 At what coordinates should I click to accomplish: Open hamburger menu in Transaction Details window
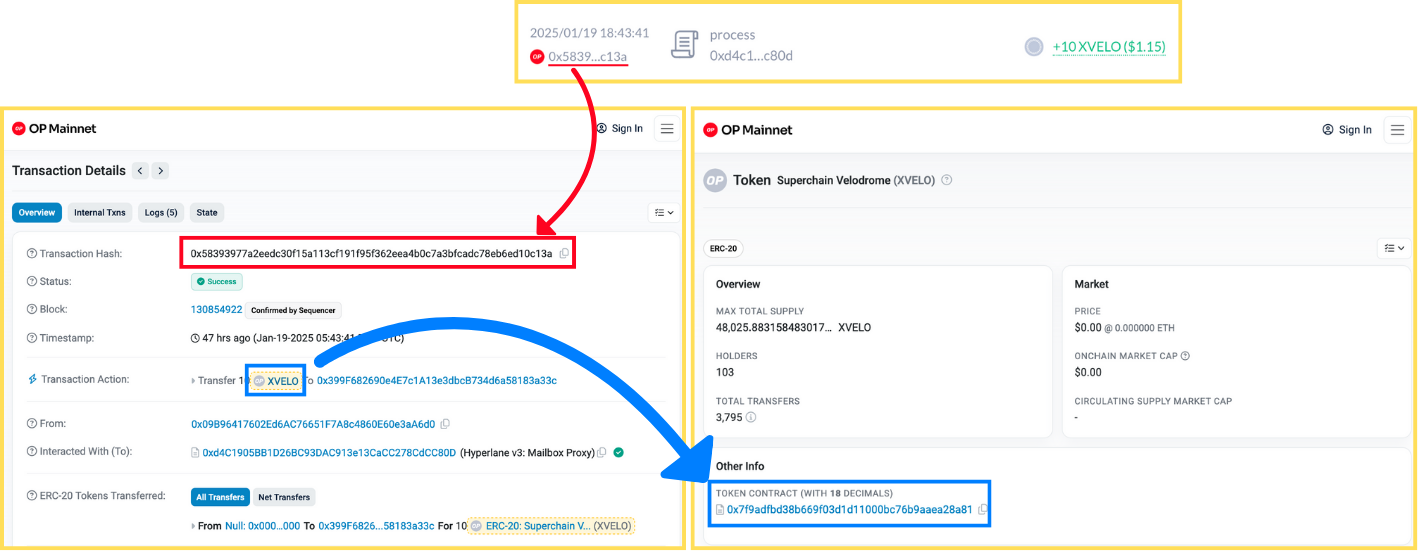667,128
